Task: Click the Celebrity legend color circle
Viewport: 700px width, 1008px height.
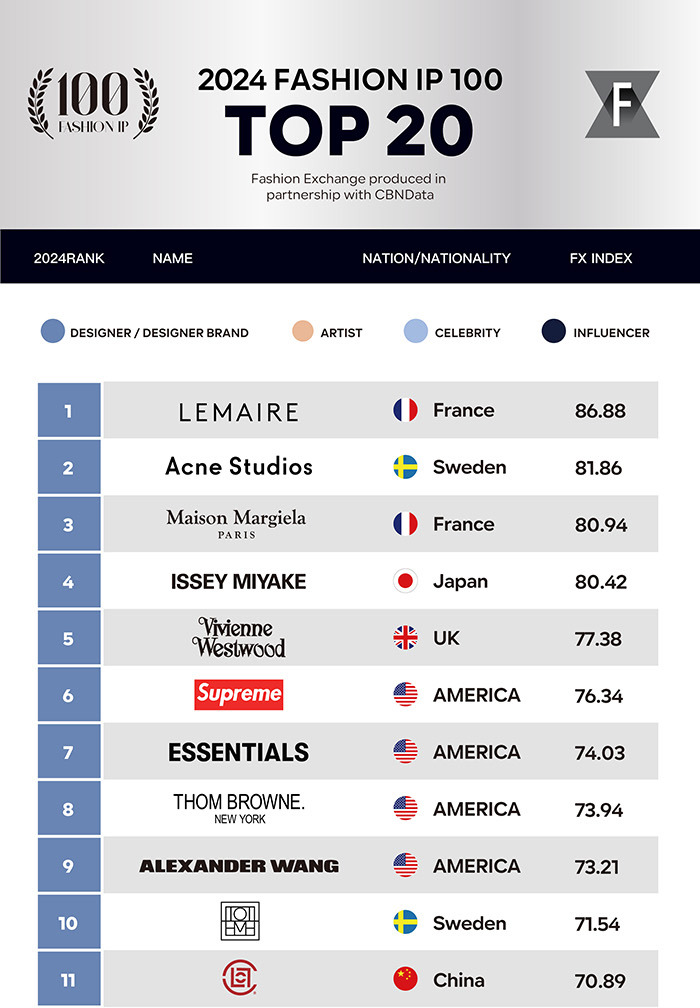Action: click(415, 331)
